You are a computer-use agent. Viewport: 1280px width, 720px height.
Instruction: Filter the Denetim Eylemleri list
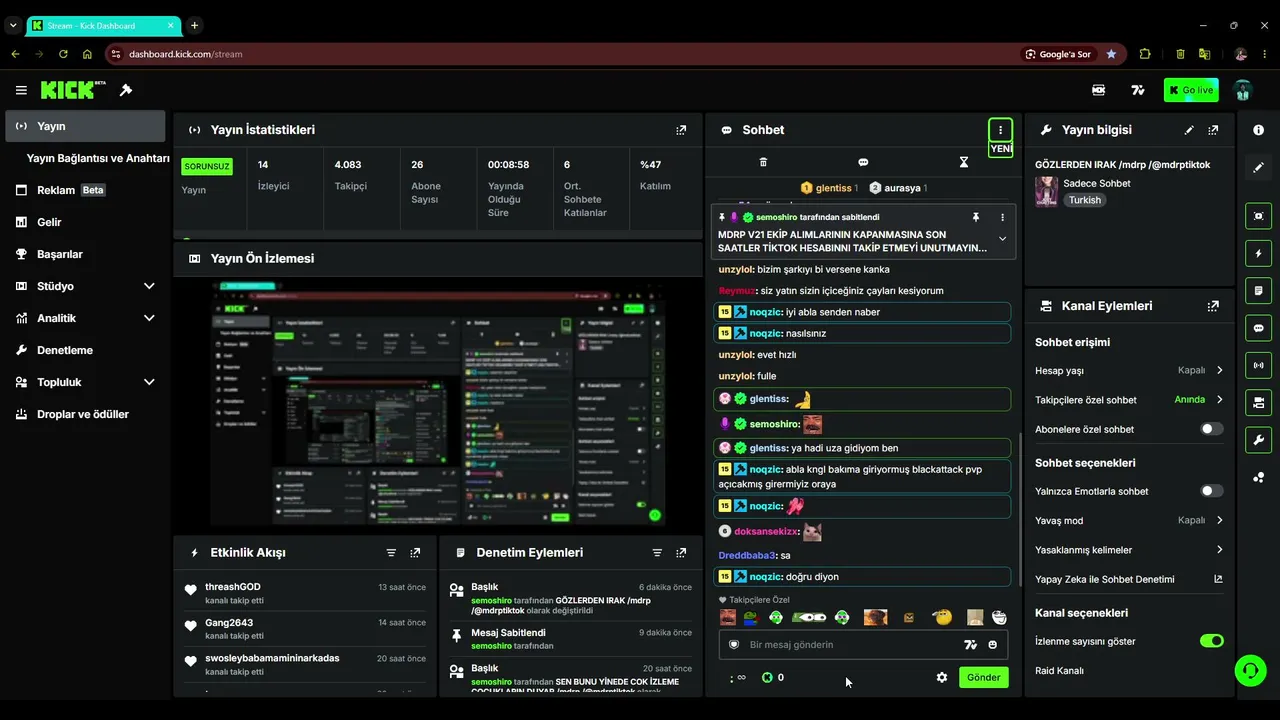(x=657, y=553)
